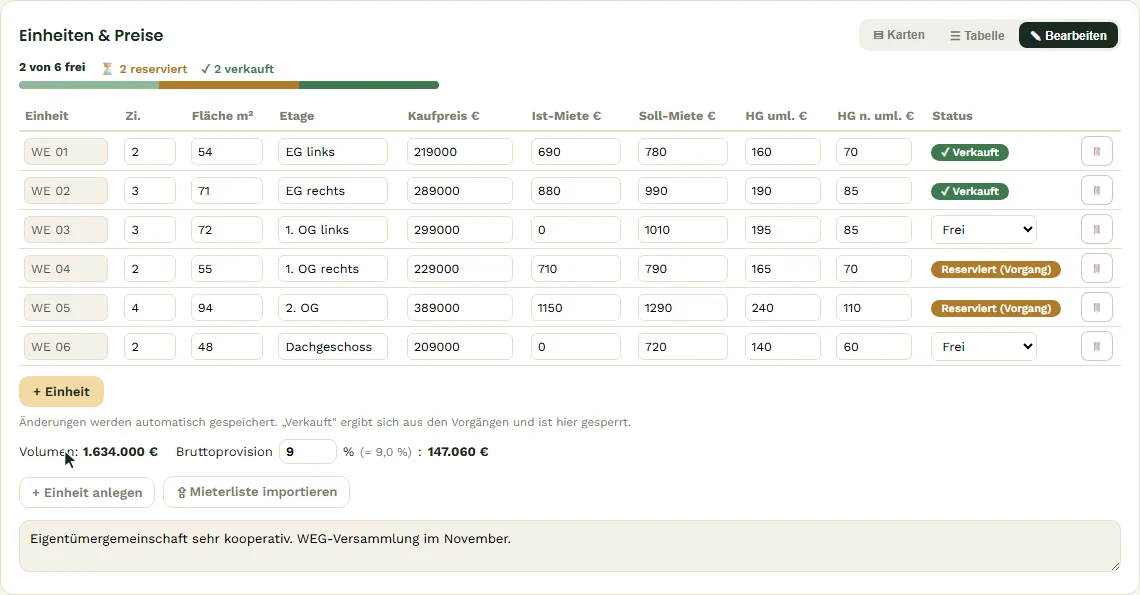This screenshot has height=595, width=1140.
Task: Edit Etage field showing Dachgeschoss
Action: click(333, 347)
